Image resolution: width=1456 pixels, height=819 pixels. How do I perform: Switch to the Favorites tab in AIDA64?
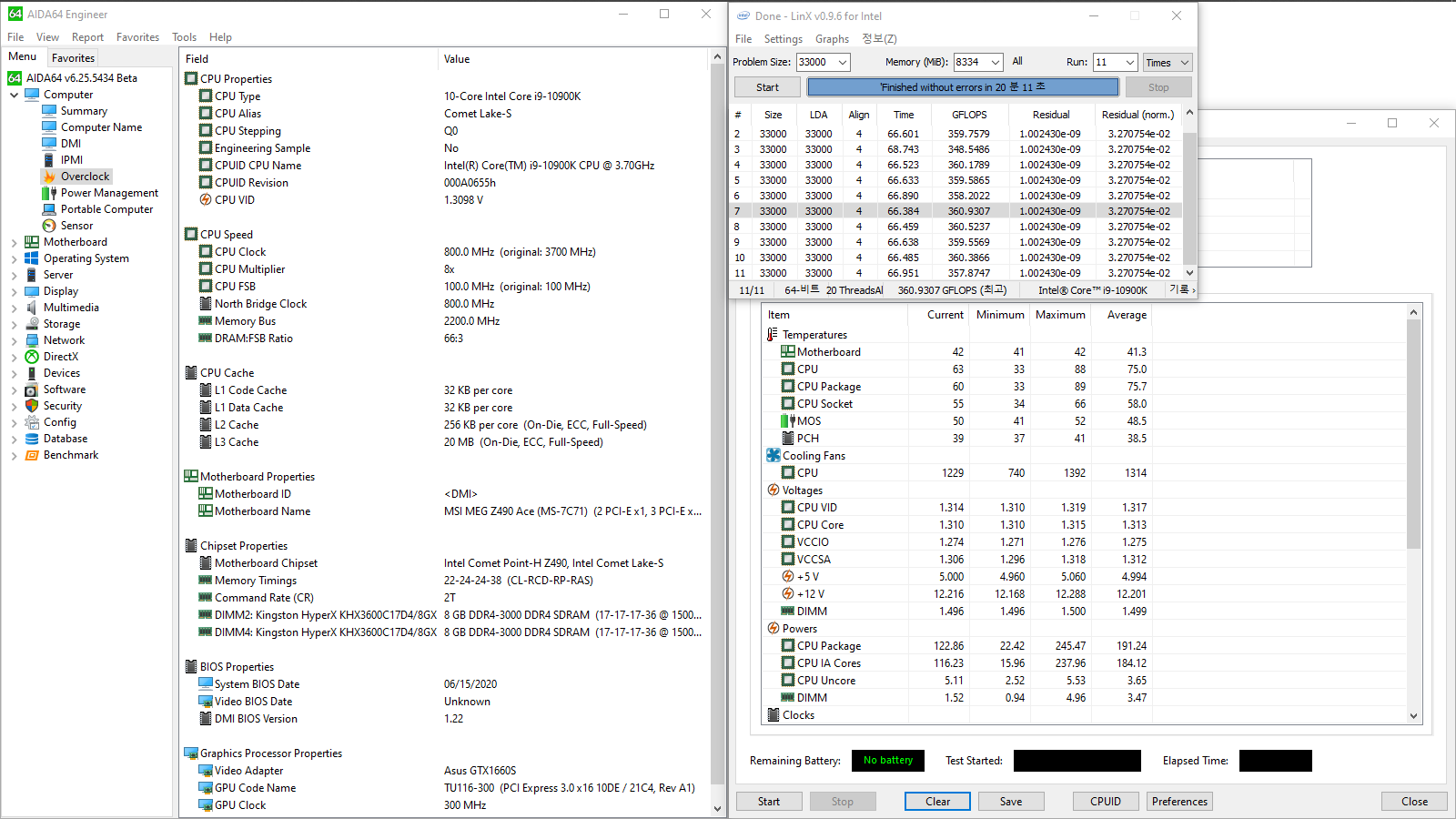pos(73,58)
